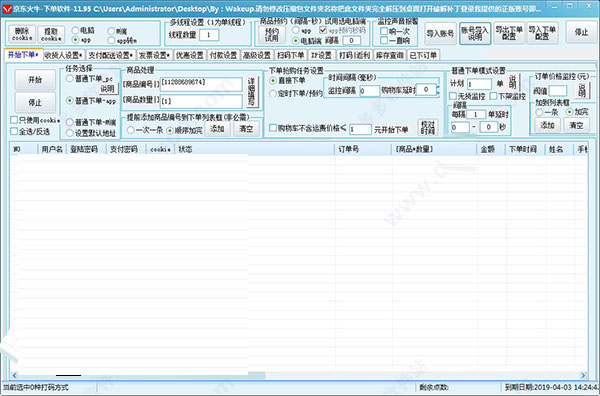Click the 校对时间 button
The height and width of the screenshot is (396, 600).
click(427, 128)
